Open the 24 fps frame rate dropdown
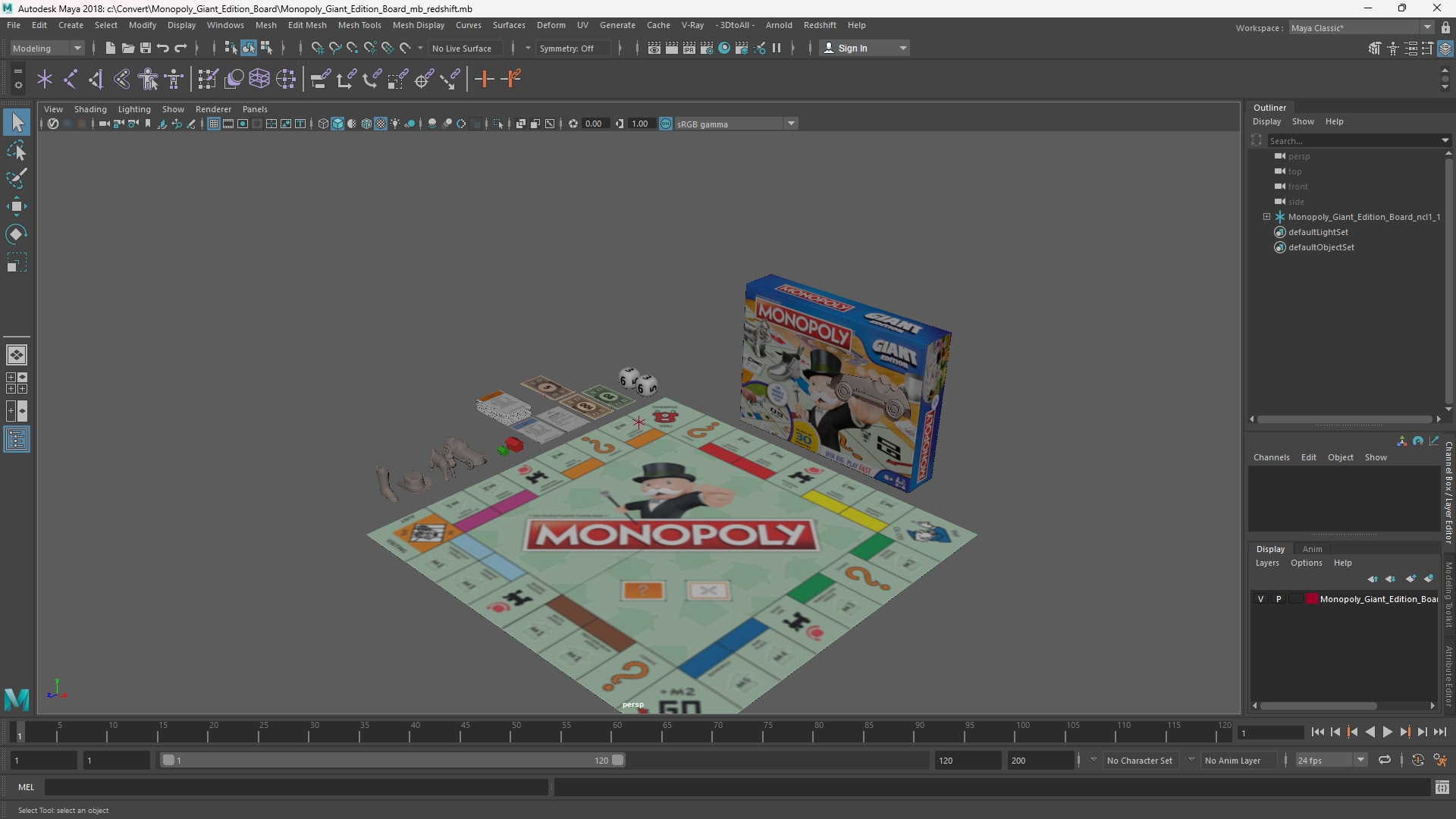The height and width of the screenshot is (819, 1456). tap(1331, 760)
